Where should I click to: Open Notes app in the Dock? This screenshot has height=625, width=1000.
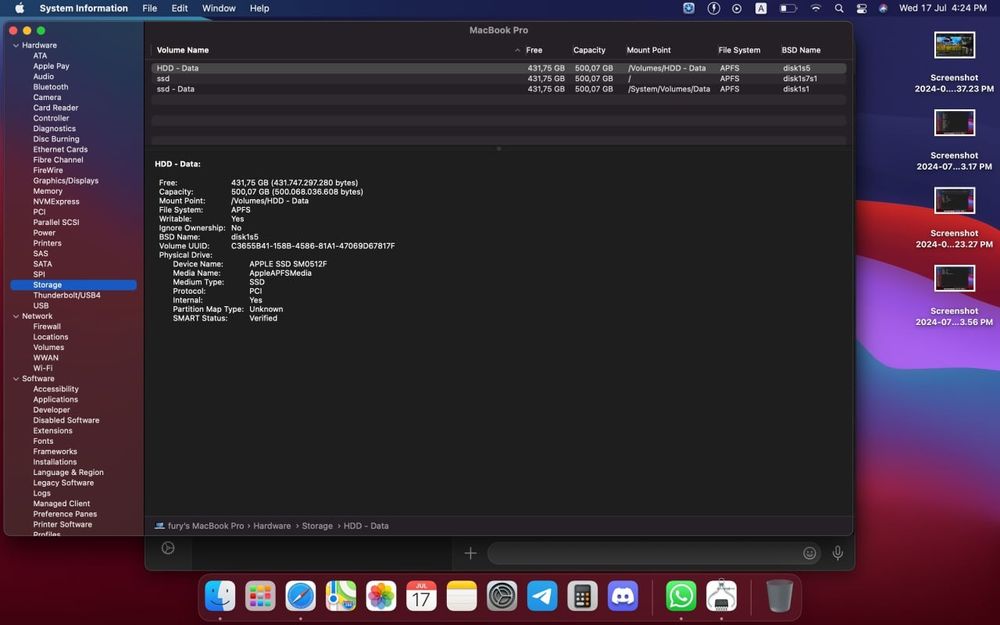[462, 597]
